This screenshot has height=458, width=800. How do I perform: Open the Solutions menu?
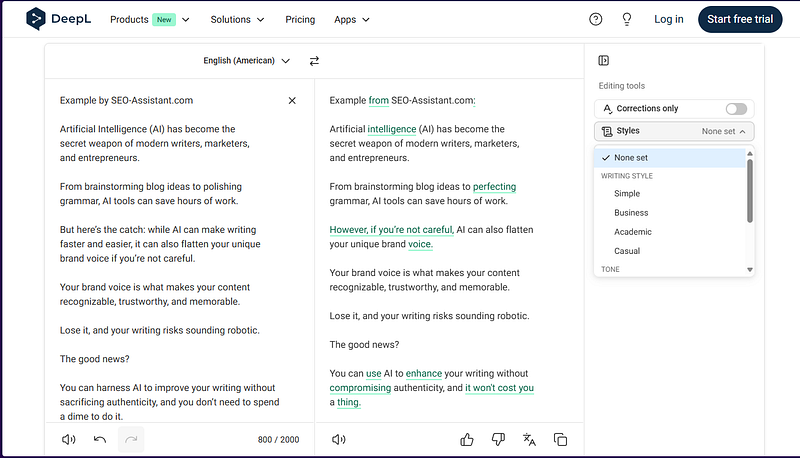coord(237,19)
